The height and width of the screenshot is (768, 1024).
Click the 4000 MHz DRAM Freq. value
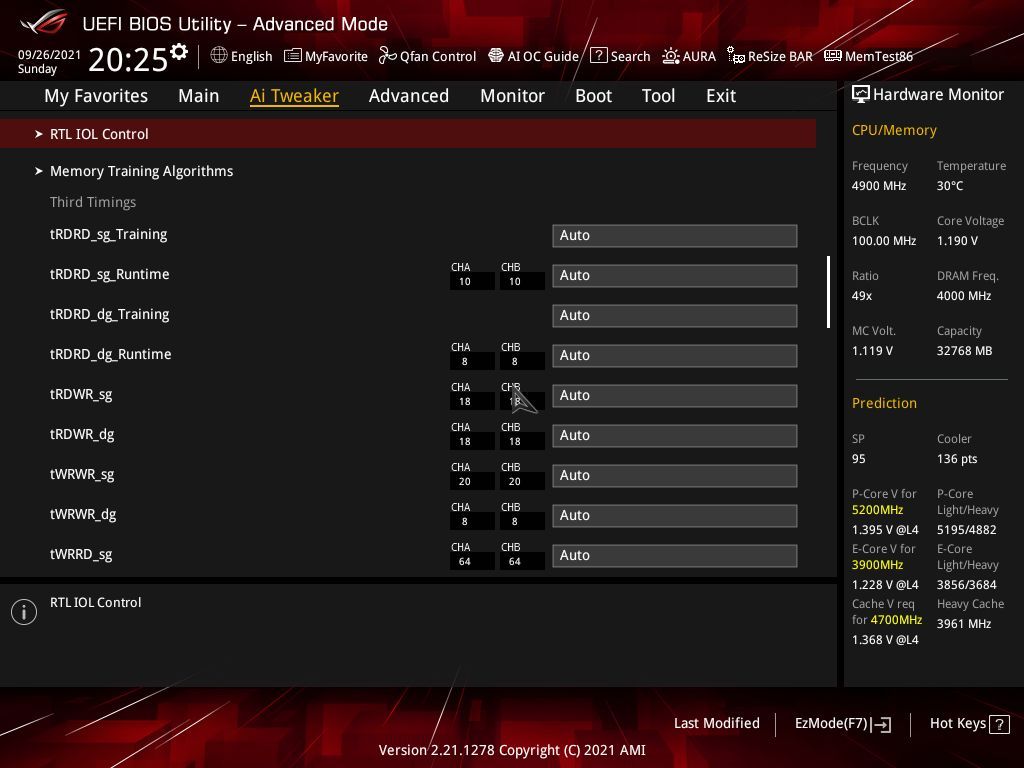tap(964, 296)
